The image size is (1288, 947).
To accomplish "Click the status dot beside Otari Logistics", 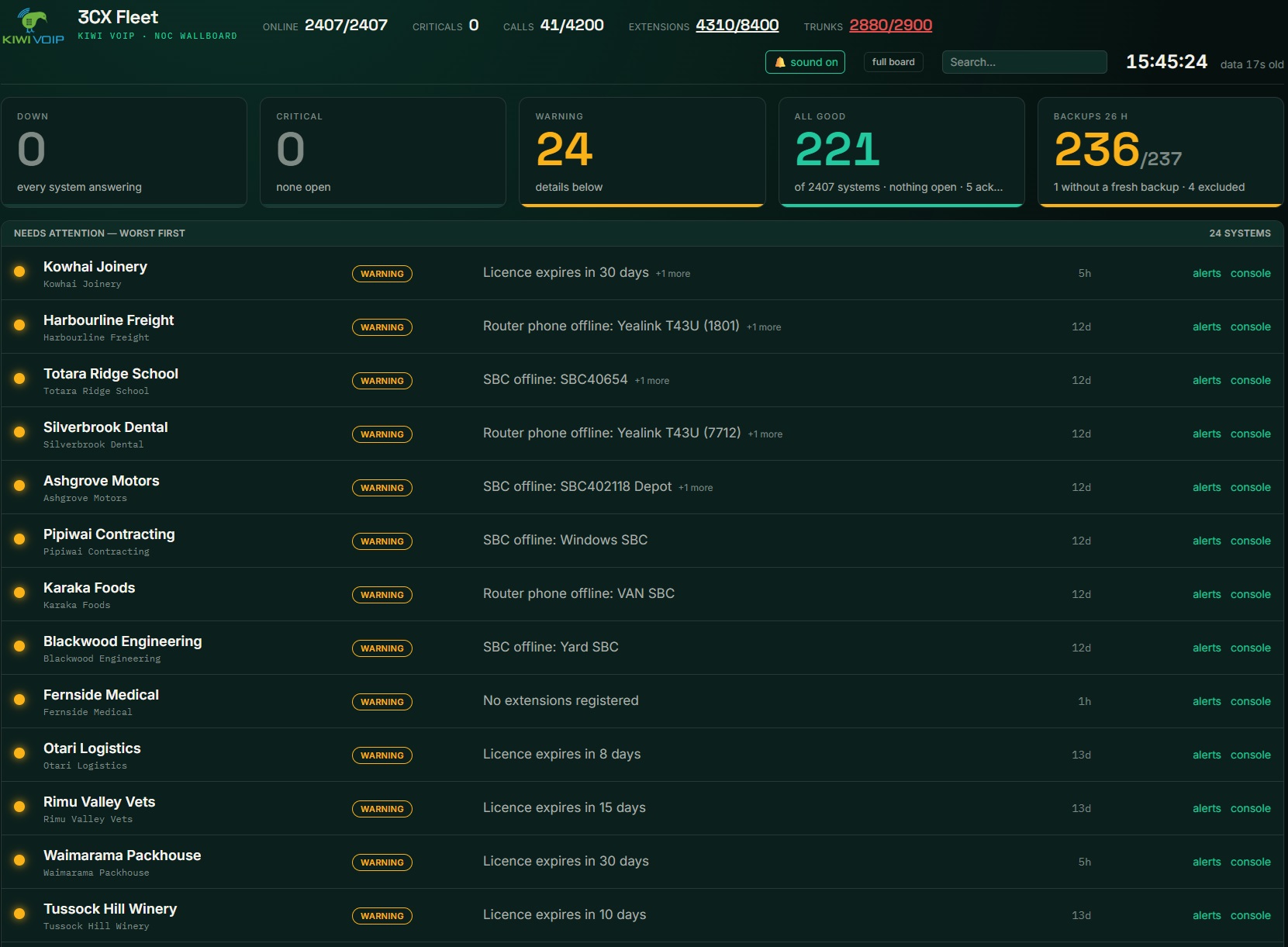I will click(x=19, y=753).
